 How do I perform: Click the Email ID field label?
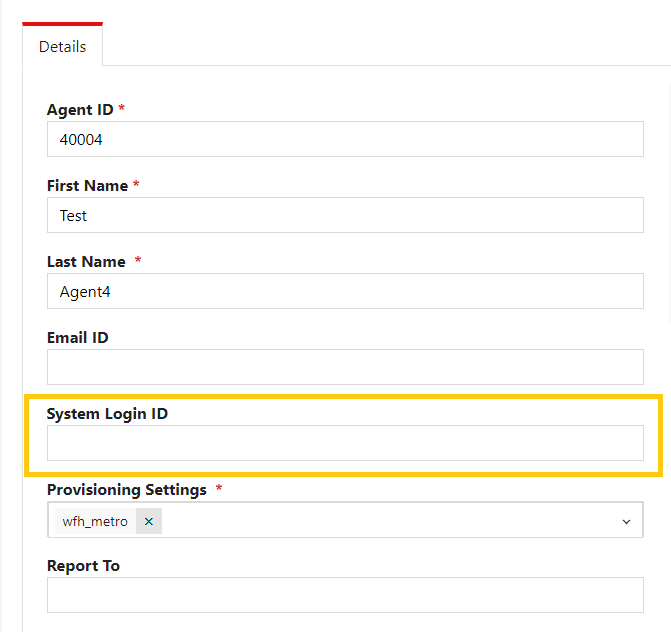tap(77, 338)
